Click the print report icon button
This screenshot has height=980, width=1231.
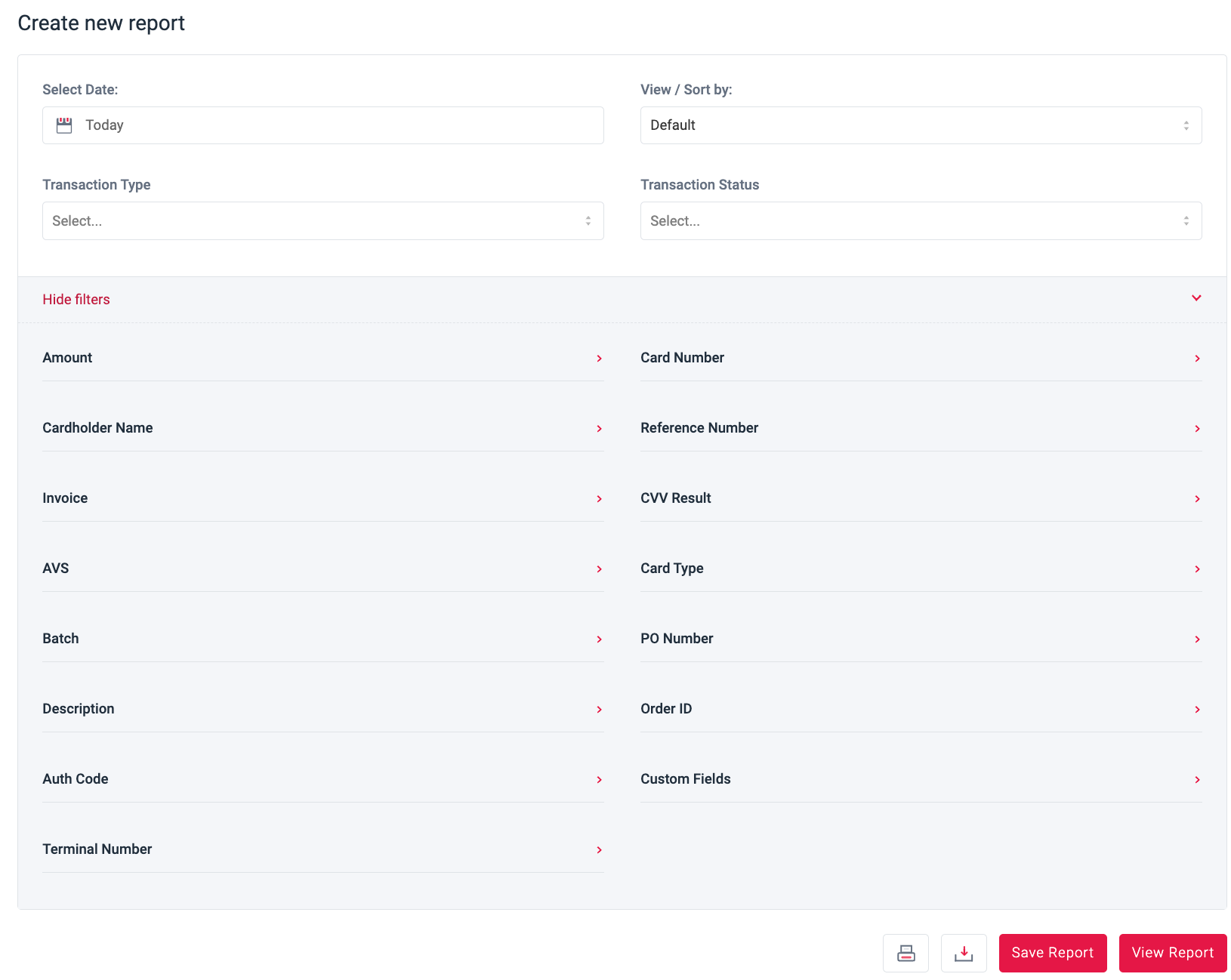pyautogui.click(x=906, y=953)
